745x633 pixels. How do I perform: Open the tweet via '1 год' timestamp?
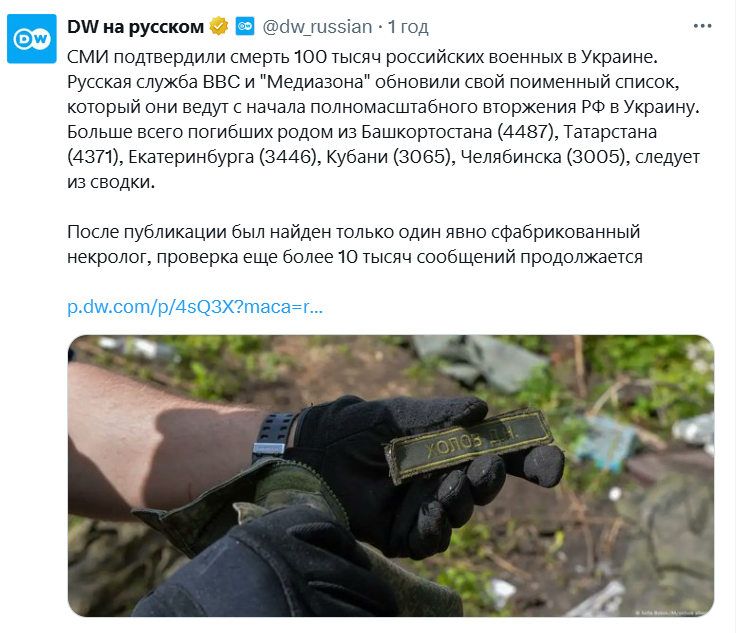(408, 27)
